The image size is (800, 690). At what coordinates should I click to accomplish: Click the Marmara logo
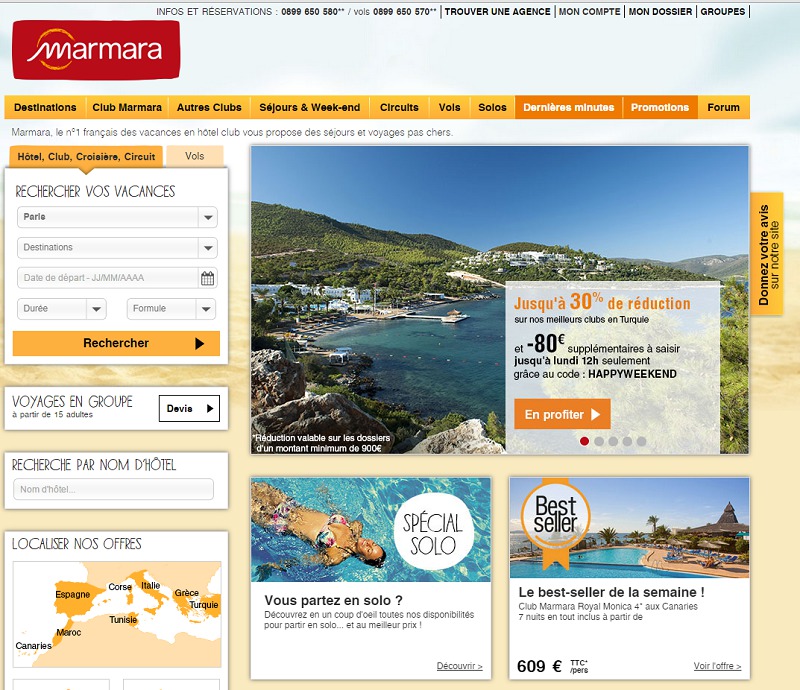click(96, 50)
